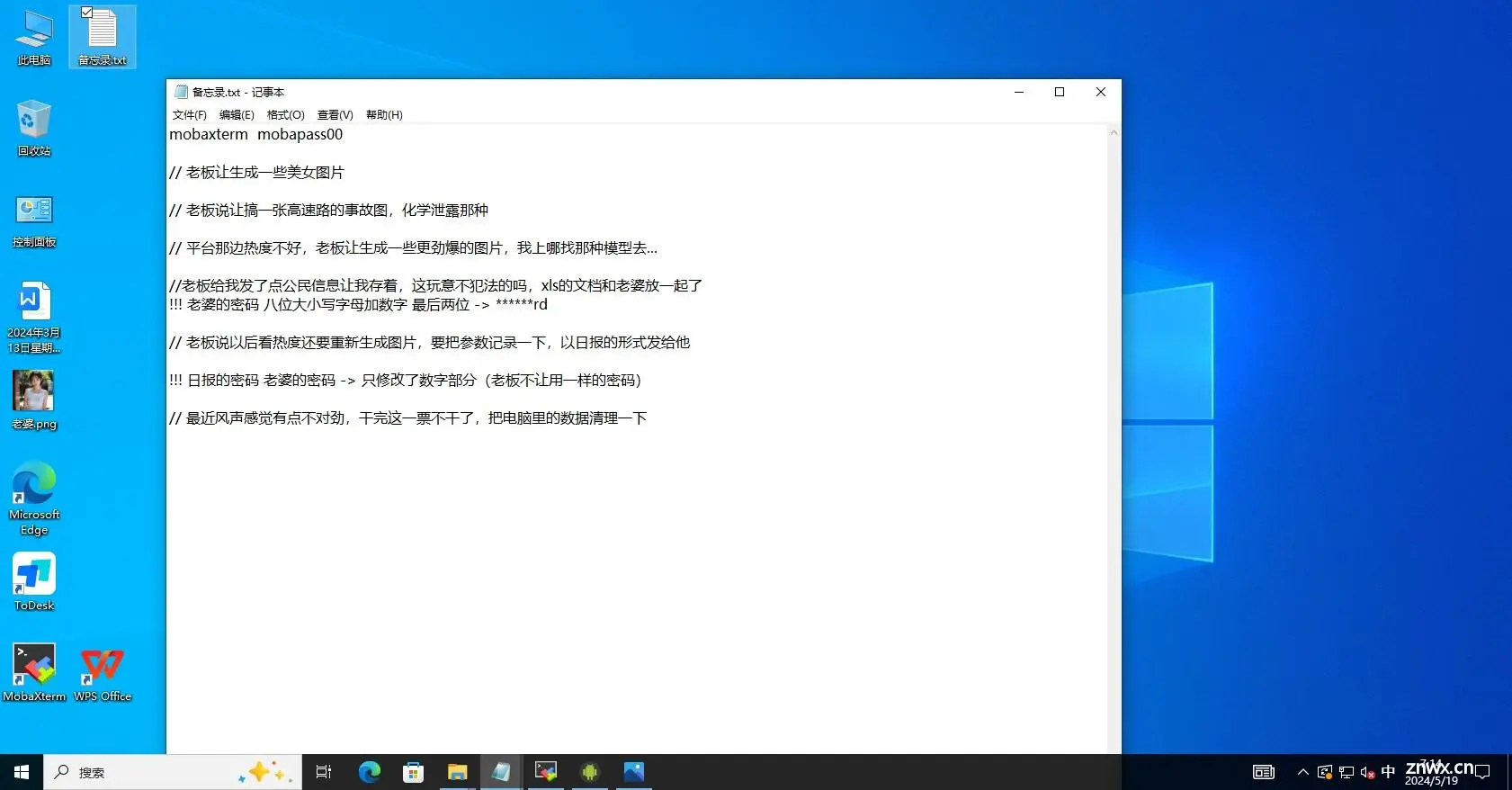
Task: Click the line starting !!! 日报的密码
Action: point(407,380)
